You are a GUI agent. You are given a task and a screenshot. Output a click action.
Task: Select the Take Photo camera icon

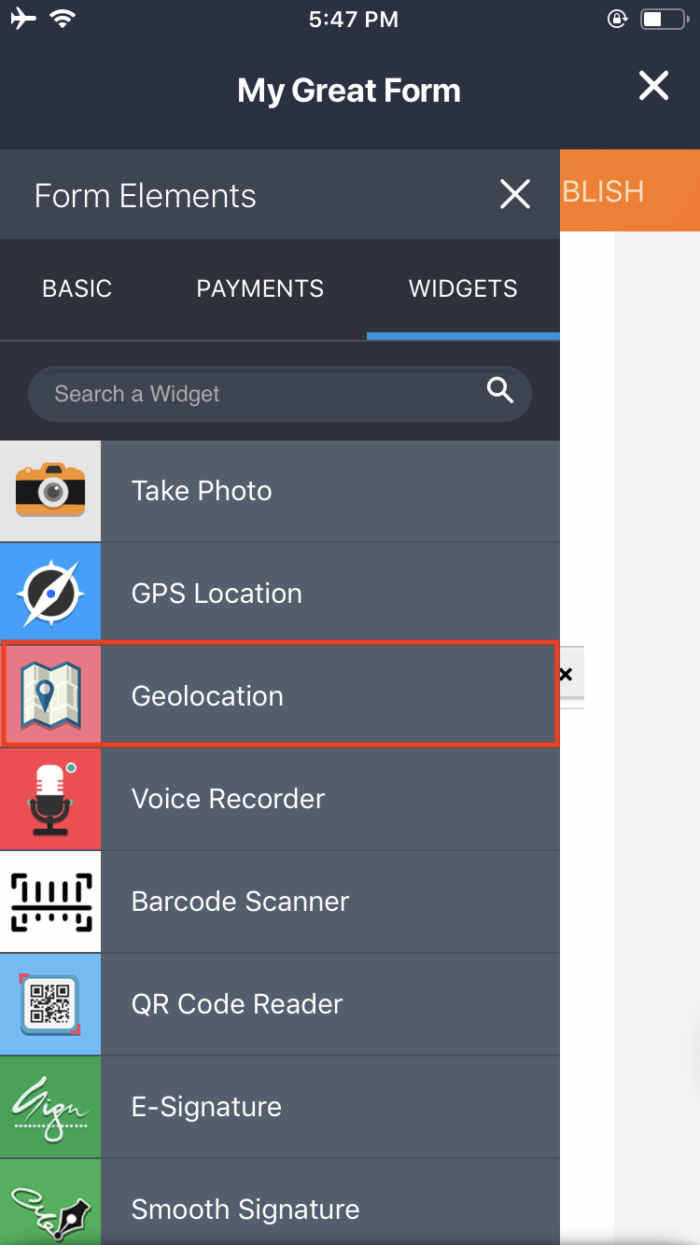(x=50, y=490)
